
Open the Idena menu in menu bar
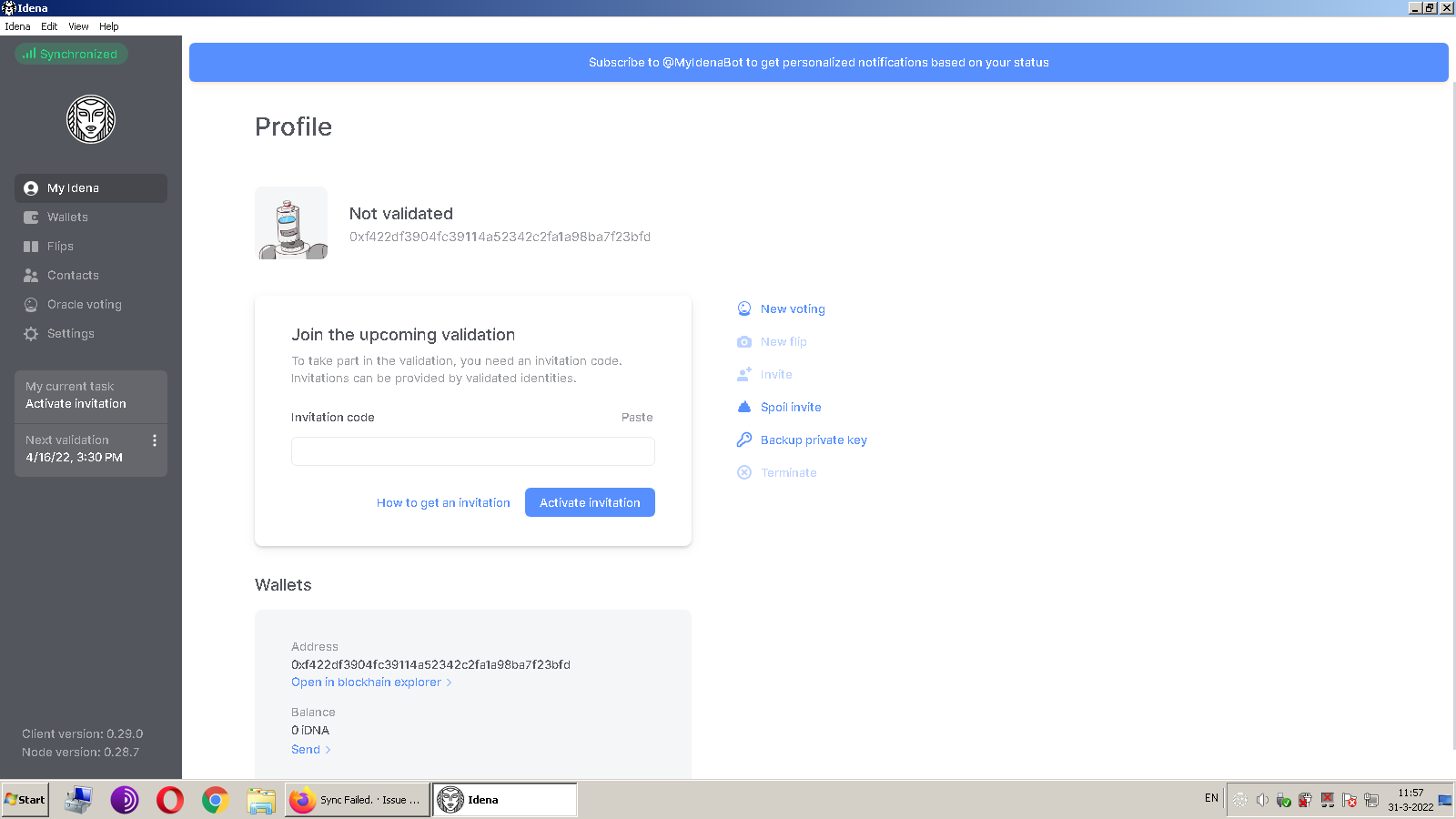point(17,26)
